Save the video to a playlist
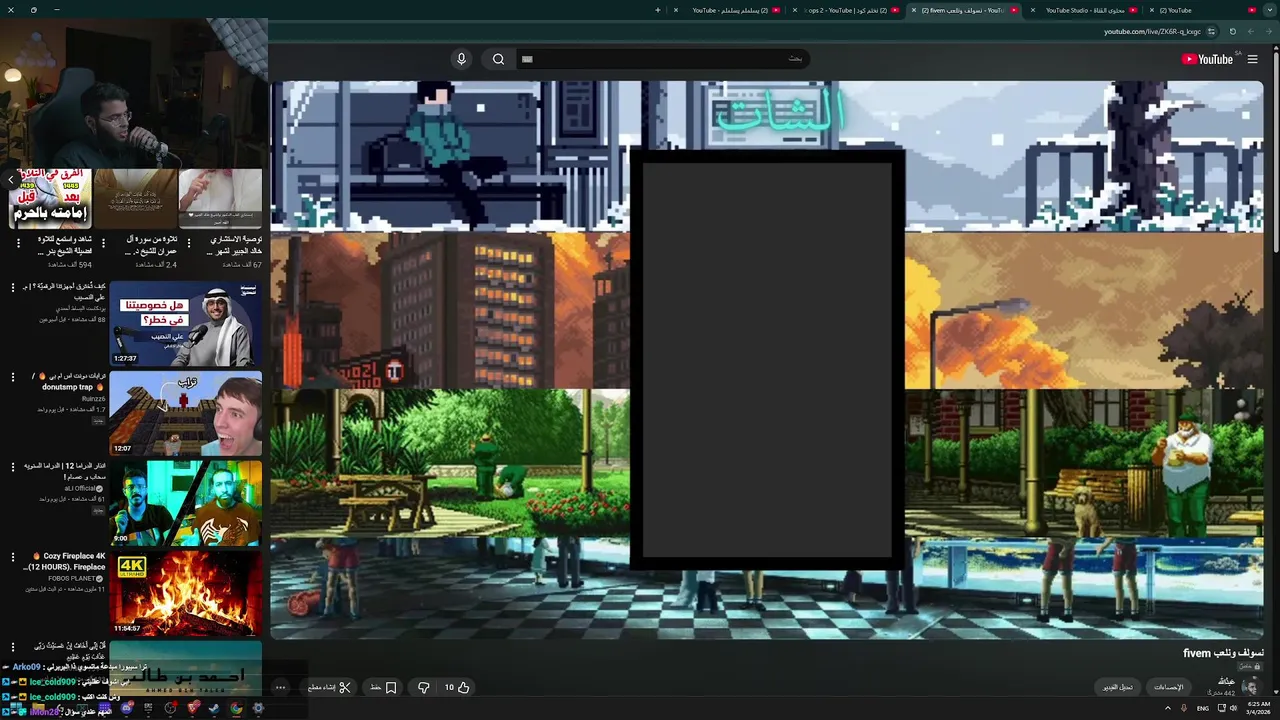Viewport: 1280px width, 720px height. click(384, 688)
